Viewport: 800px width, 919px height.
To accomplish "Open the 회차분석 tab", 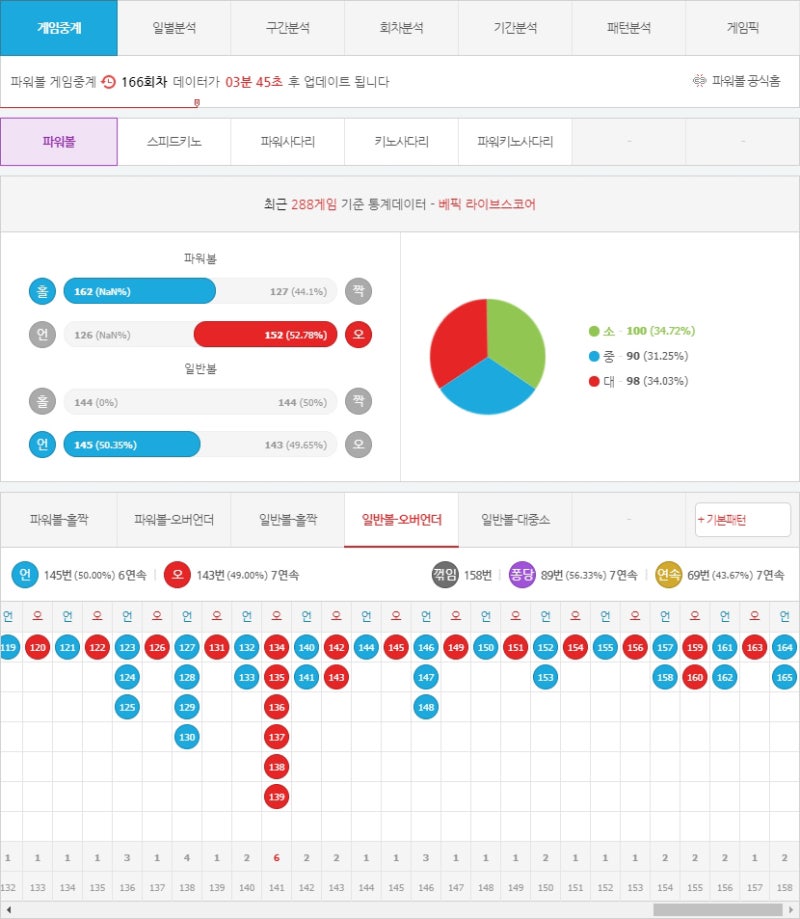I will pos(401,28).
